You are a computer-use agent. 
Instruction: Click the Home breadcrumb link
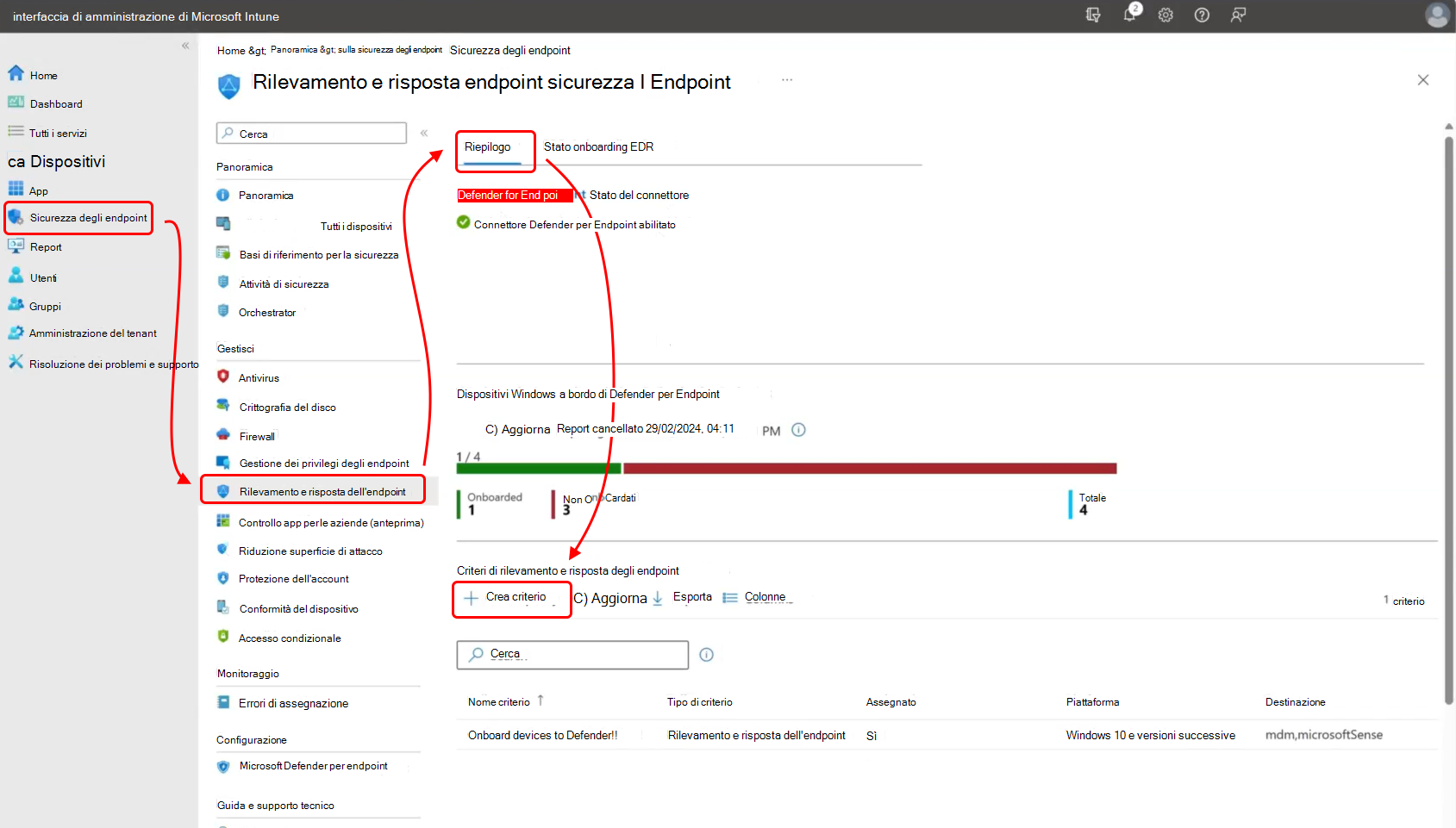[231, 51]
